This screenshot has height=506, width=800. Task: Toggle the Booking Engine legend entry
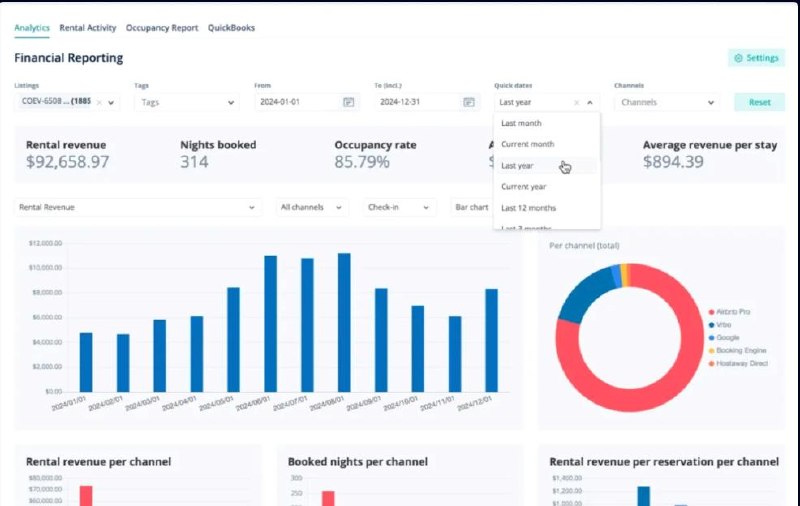tap(737, 350)
